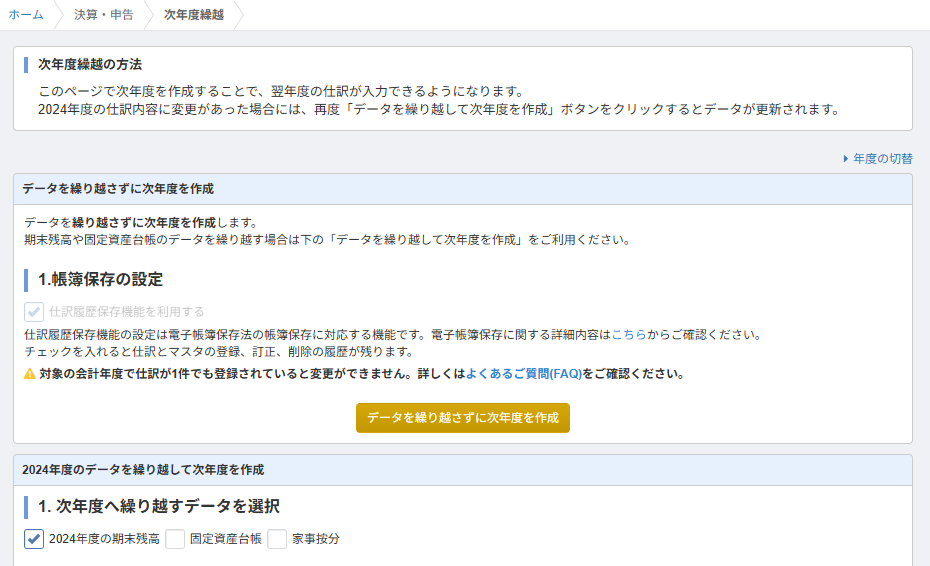Image resolution: width=930 pixels, height=566 pixels.
Task: Click the yellow warning triangle icon
Action: 30,374
